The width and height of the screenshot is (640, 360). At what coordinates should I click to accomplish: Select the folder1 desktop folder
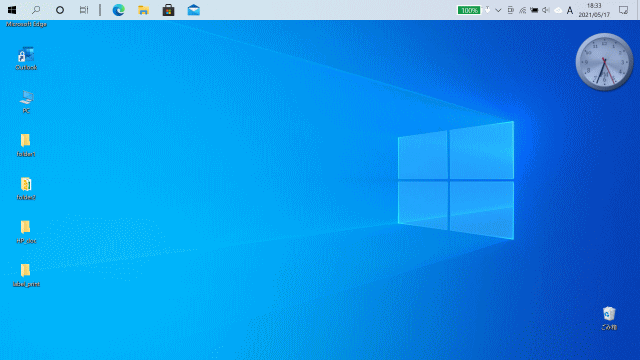26,145
